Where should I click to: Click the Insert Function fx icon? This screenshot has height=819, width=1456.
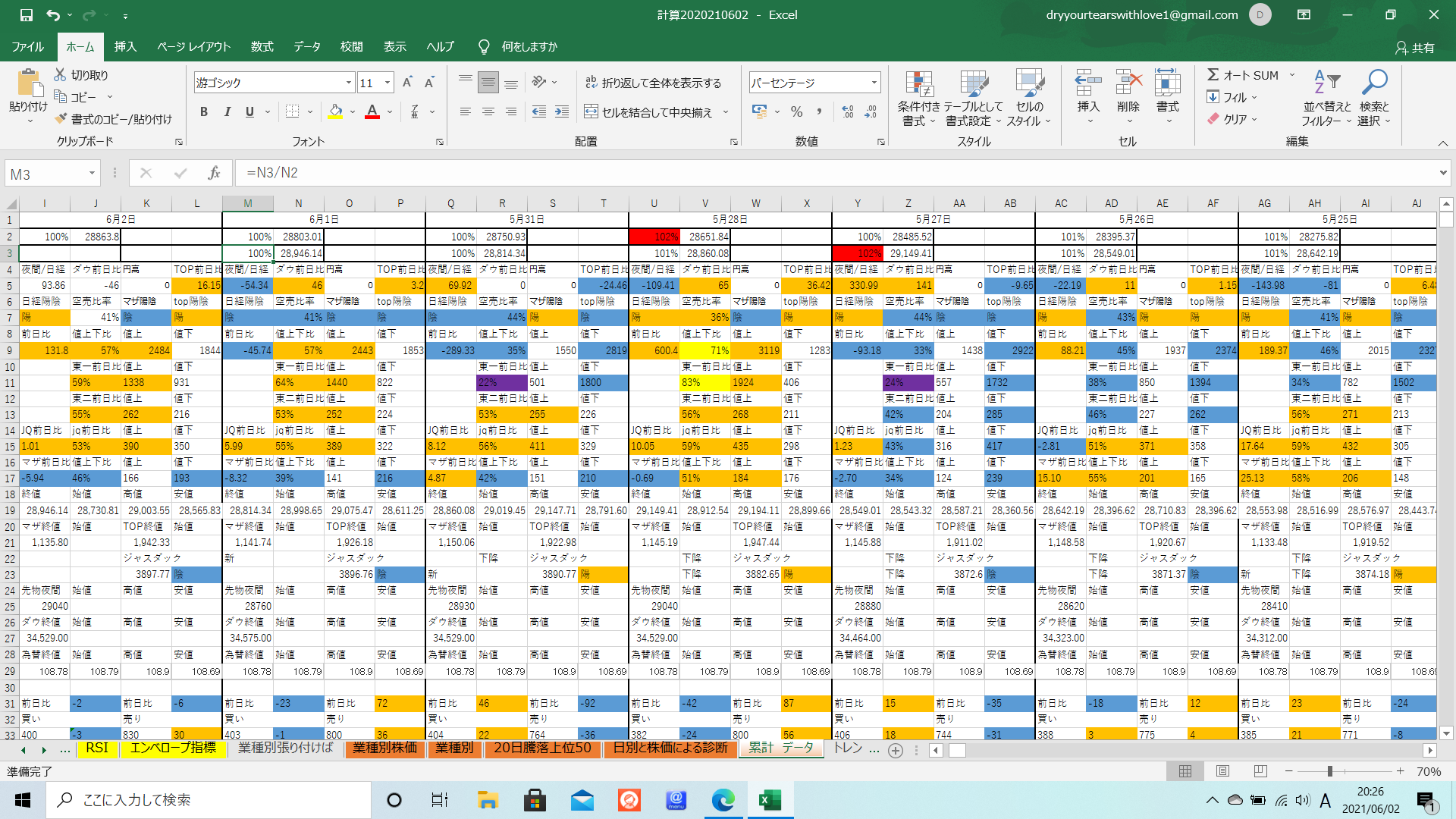(214, 174)
